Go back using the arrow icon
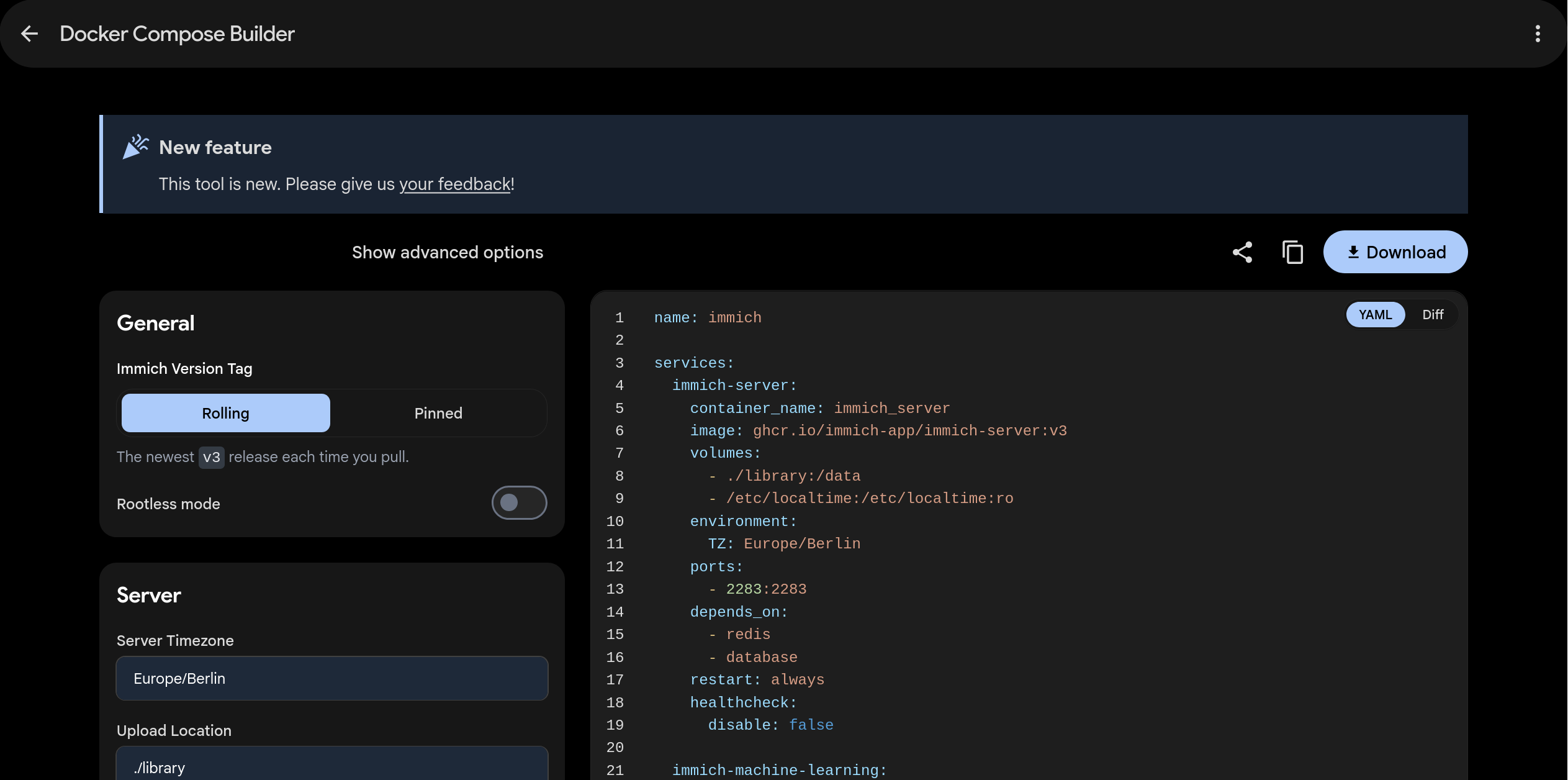 pos(30,34)
